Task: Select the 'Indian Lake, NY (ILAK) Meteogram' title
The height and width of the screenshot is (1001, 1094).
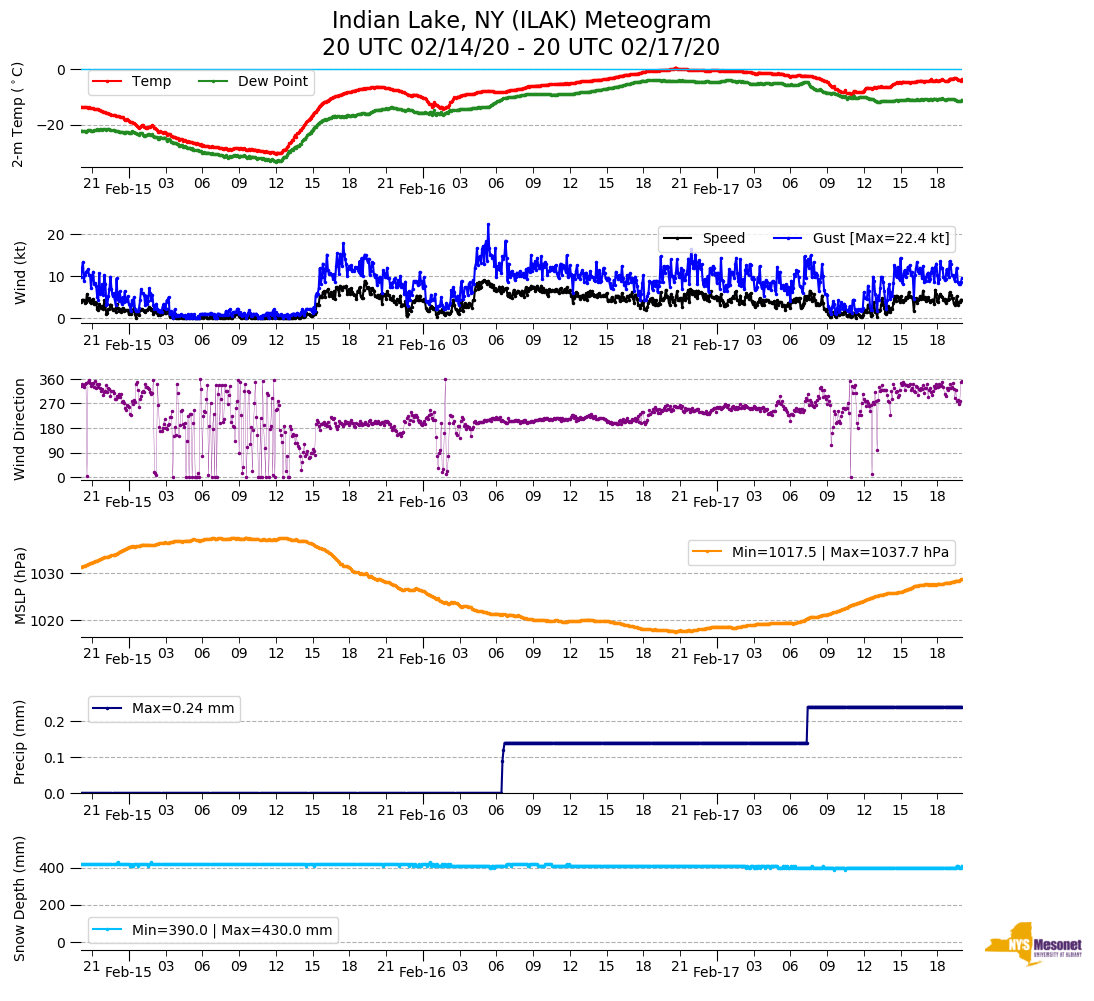Action: 521,21
